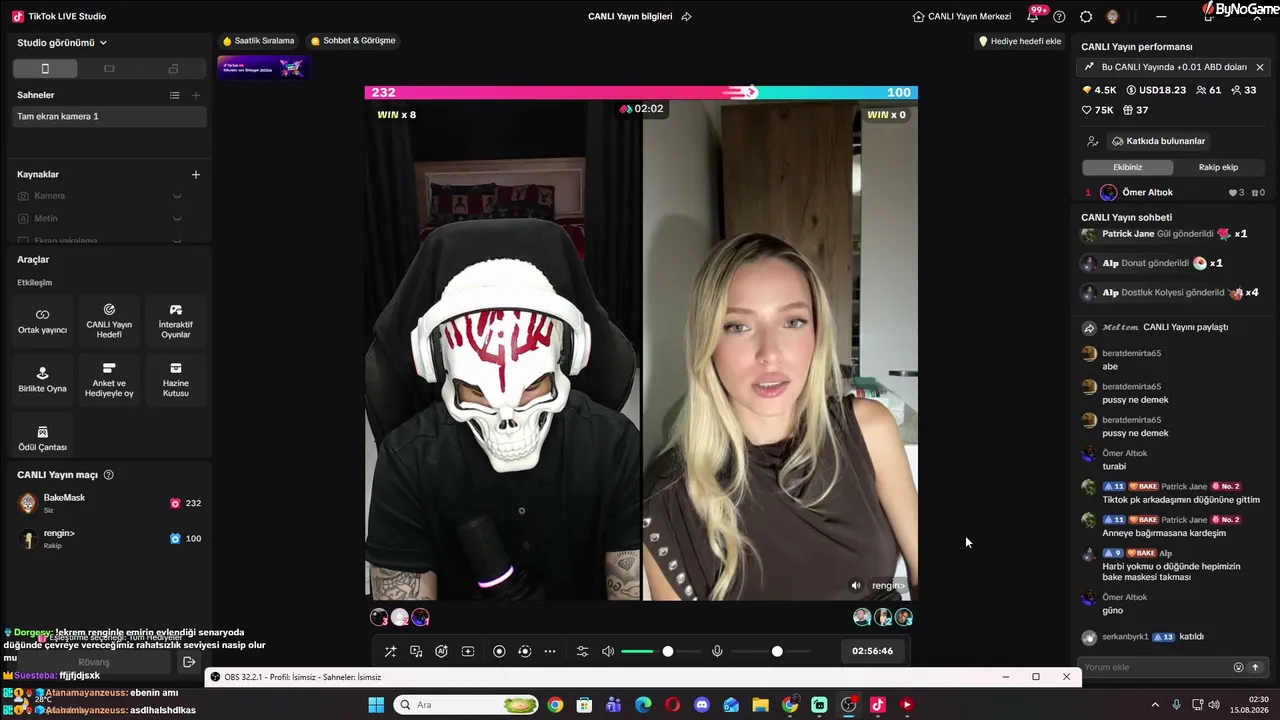This screenshot has width=1280, height=720.
Task: Open the AI assistant control
Action: click(441, 651)
